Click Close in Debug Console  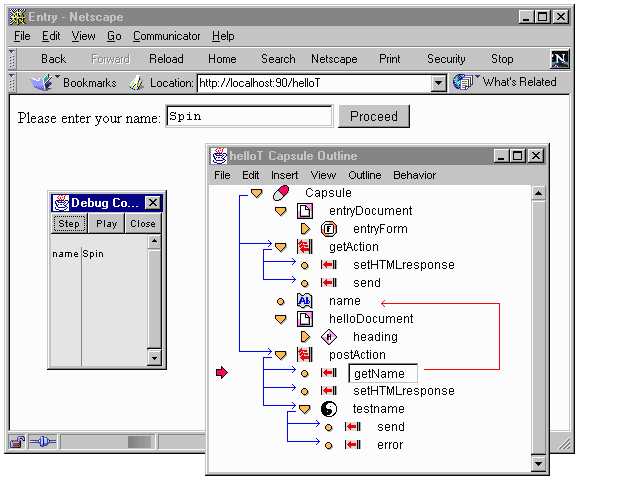coord(143,224)
